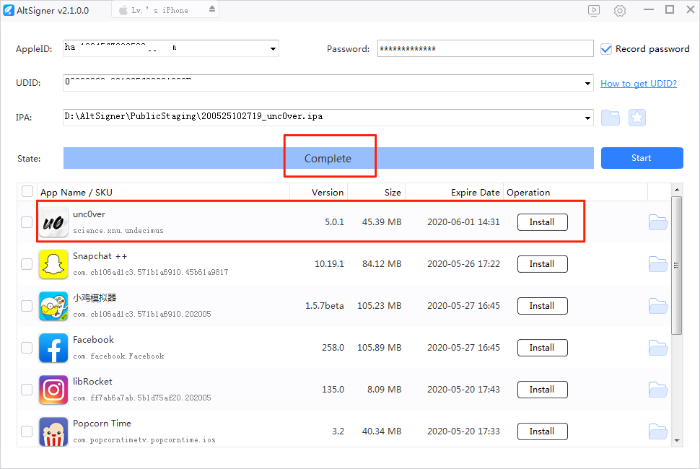The width and height of the screenshot is (700, 469).
Task: Click the AltSigner app logo
Action: (x=8, y=10)
